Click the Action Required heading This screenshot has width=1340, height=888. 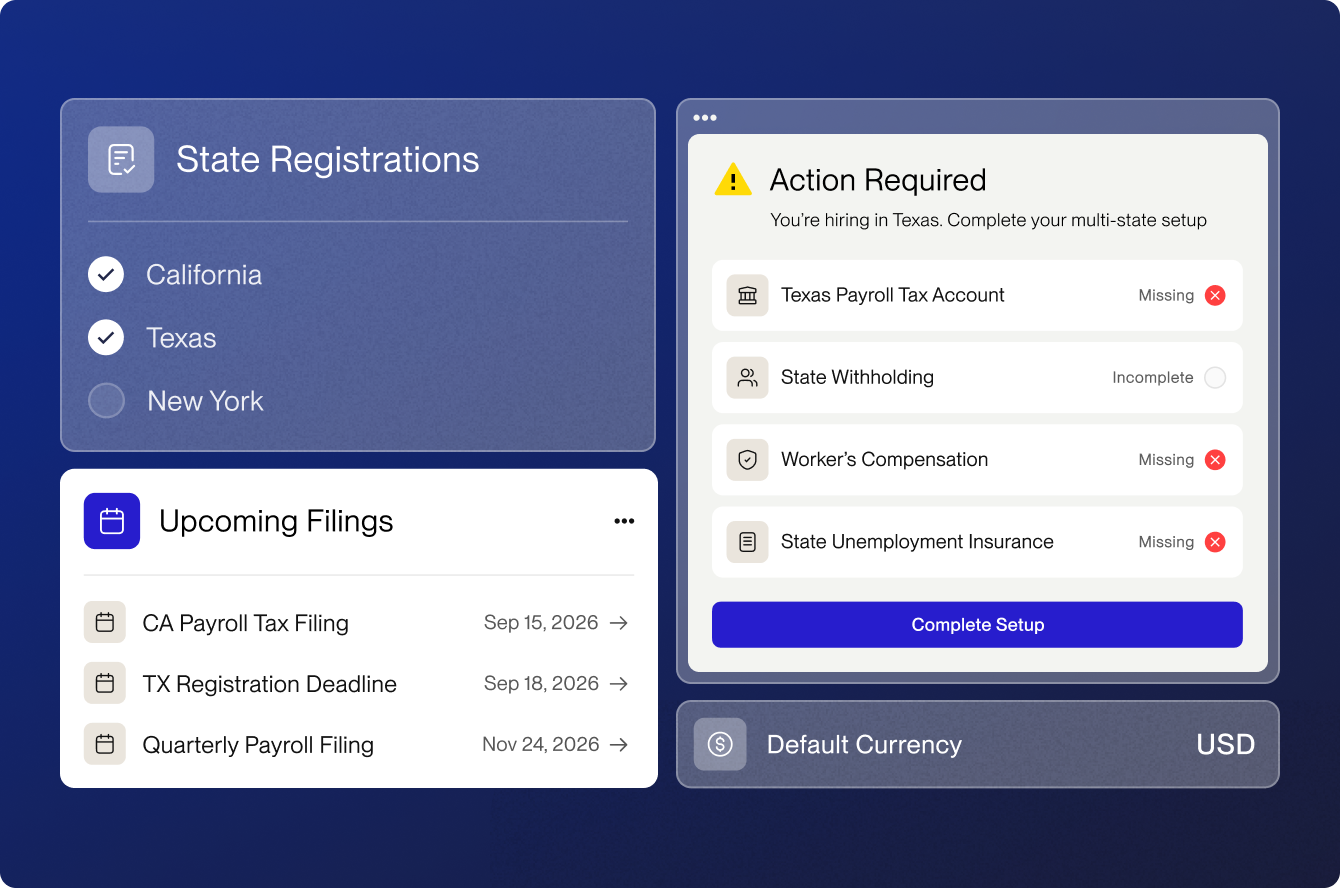(878, 180)
